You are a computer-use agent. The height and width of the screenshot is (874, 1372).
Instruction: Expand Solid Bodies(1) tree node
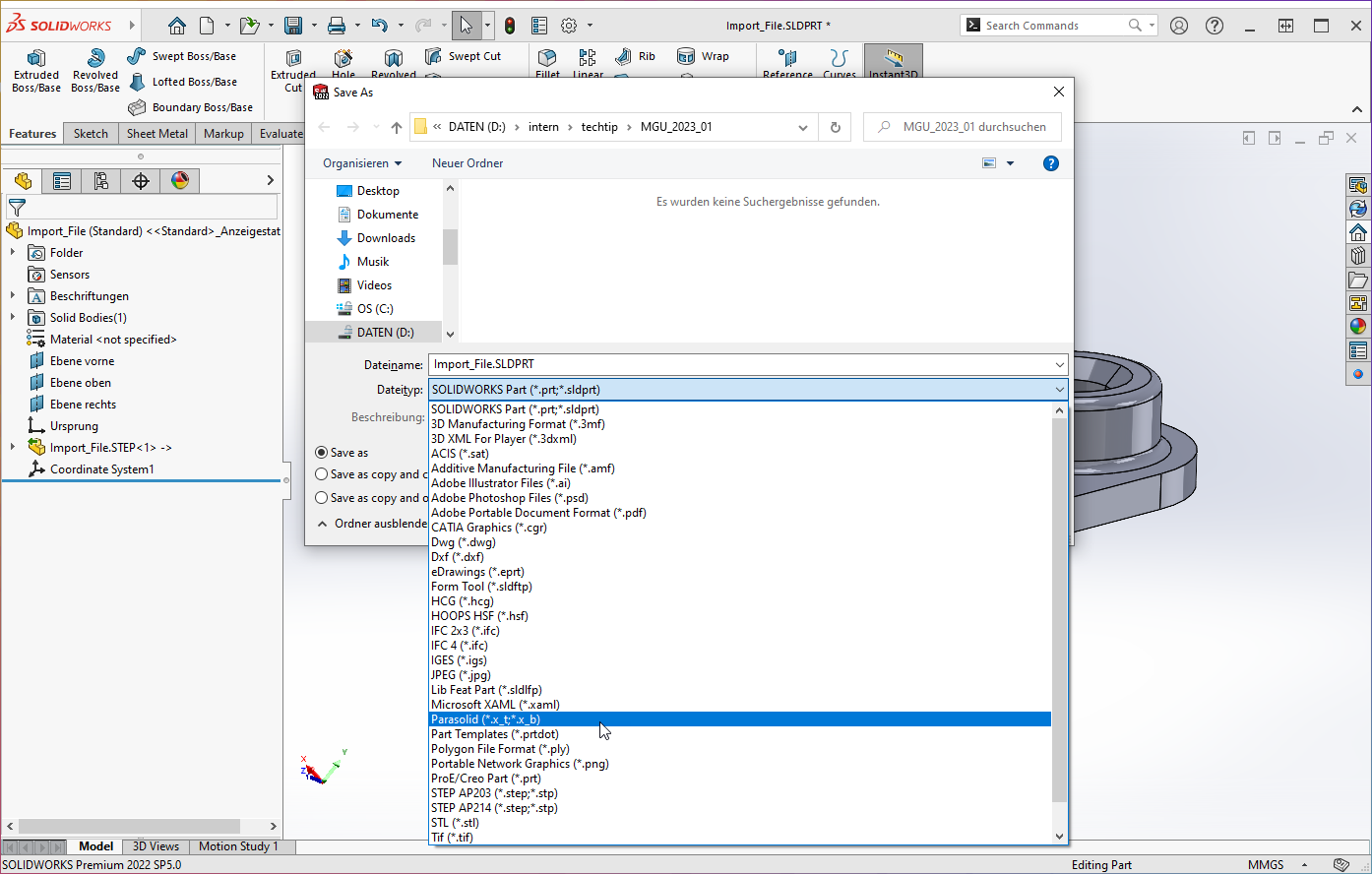(x=13, y=318)
